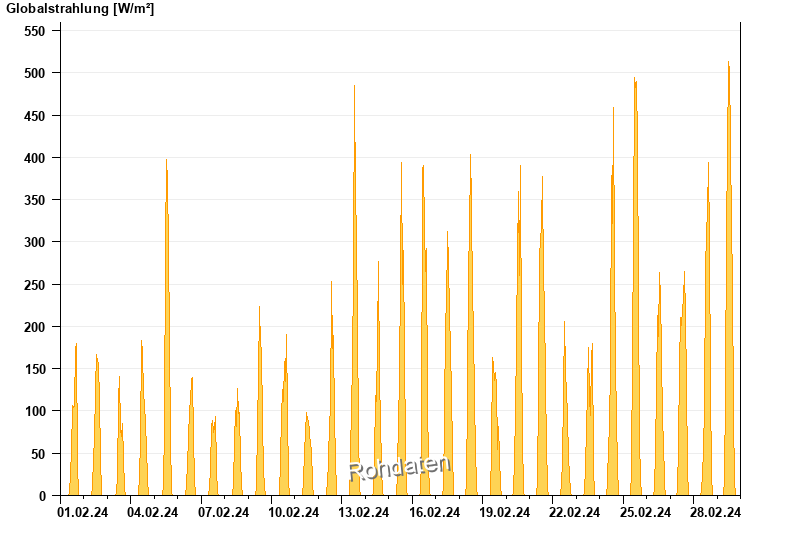Click the 22.02.24 x-axis label
This screenshot has width=800, height=550.
click(x=575, y=513)
